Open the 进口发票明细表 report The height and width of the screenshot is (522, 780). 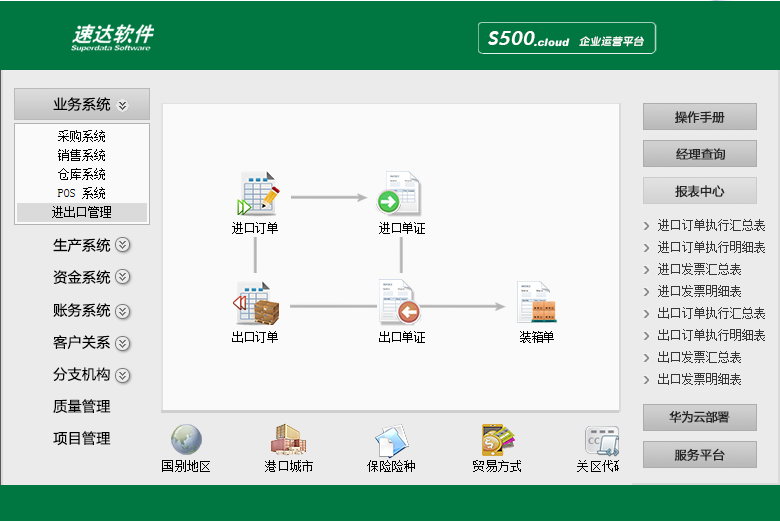click(699, 291)
